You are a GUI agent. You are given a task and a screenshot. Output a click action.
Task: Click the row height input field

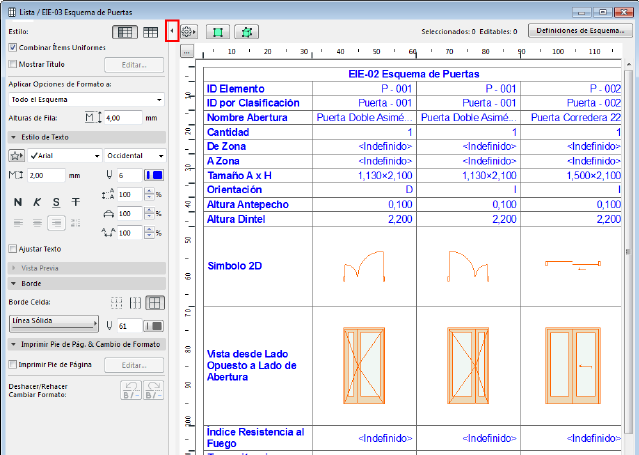click(123, 118)
